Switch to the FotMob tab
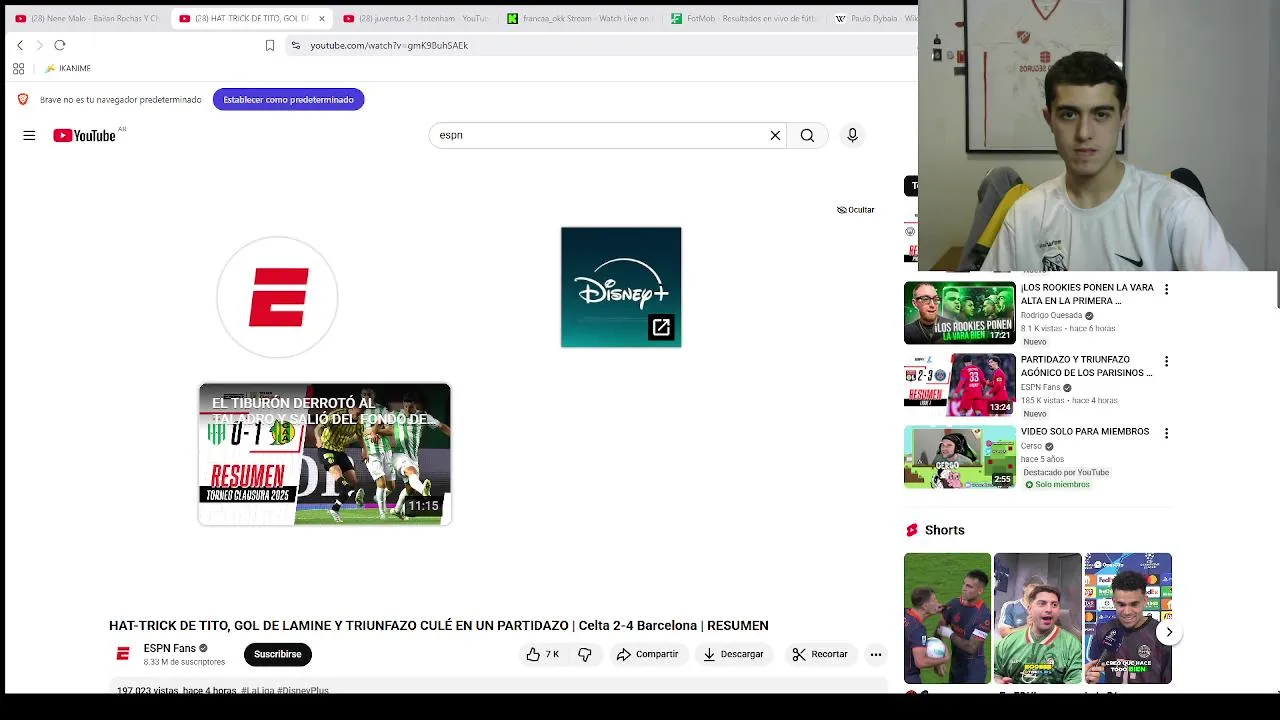1280x720 pixels. 744,18
